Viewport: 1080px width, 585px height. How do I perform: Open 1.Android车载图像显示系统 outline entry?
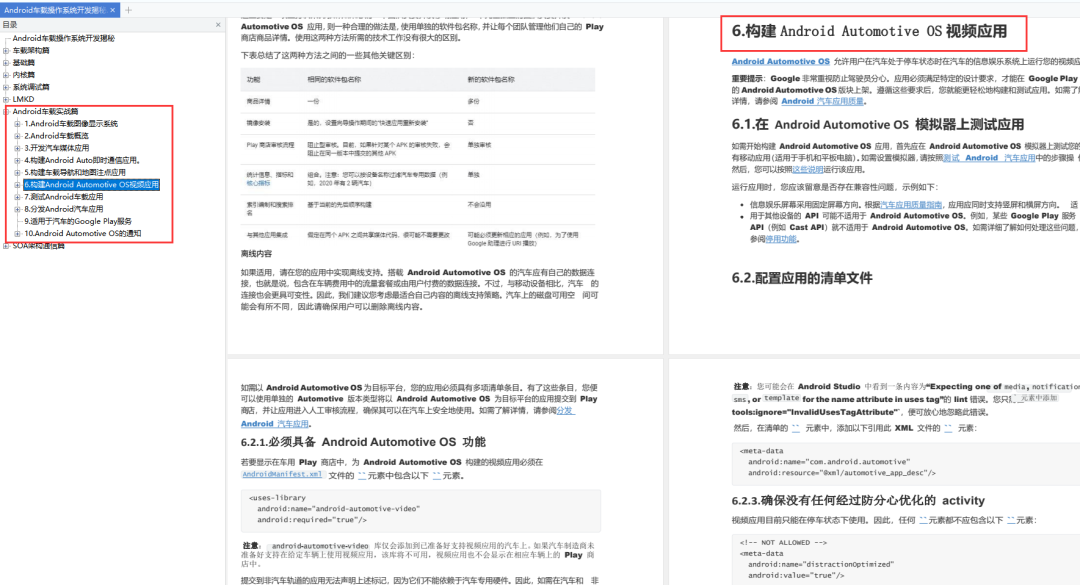[x=71, y=124]
